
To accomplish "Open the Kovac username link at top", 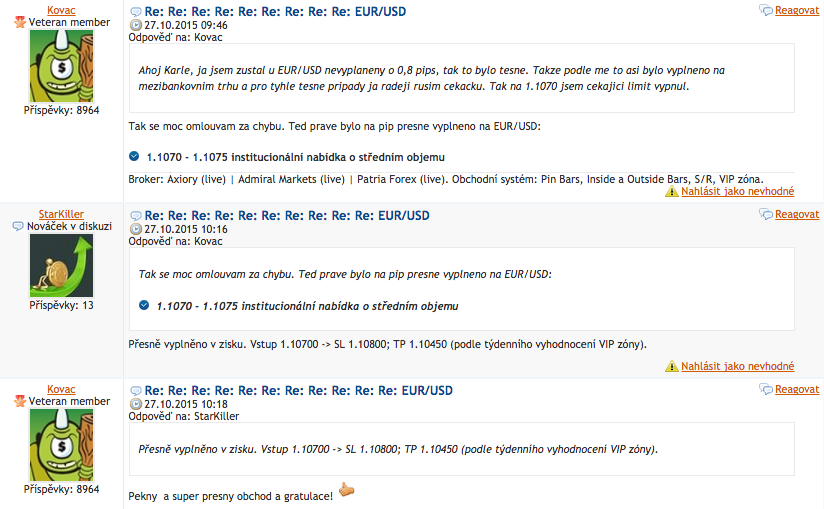I will tap(61, 10).
